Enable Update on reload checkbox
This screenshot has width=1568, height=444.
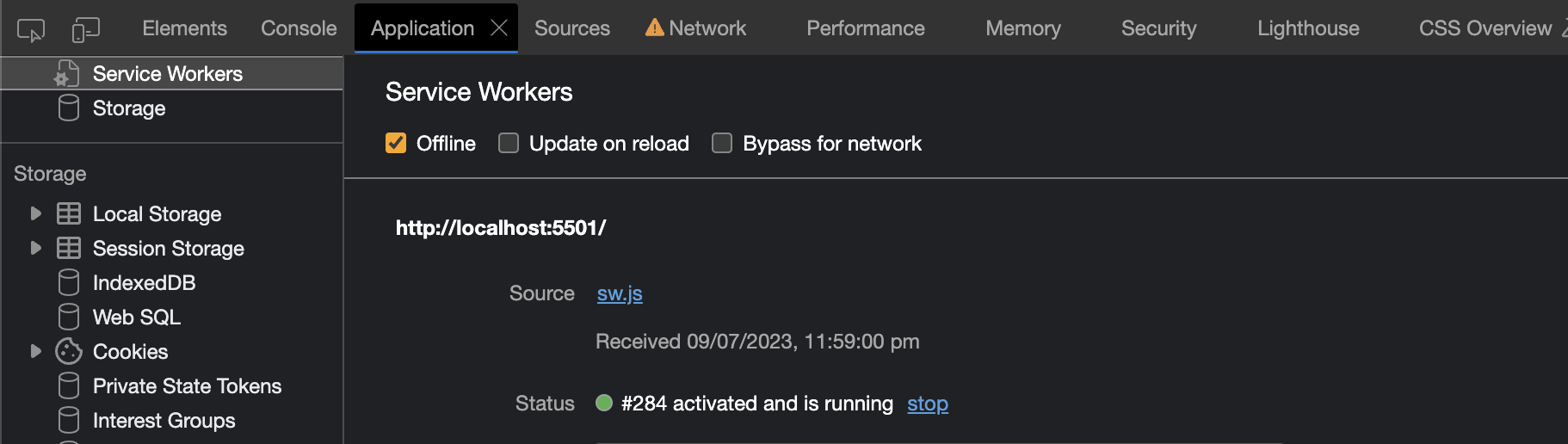[509, 143]
